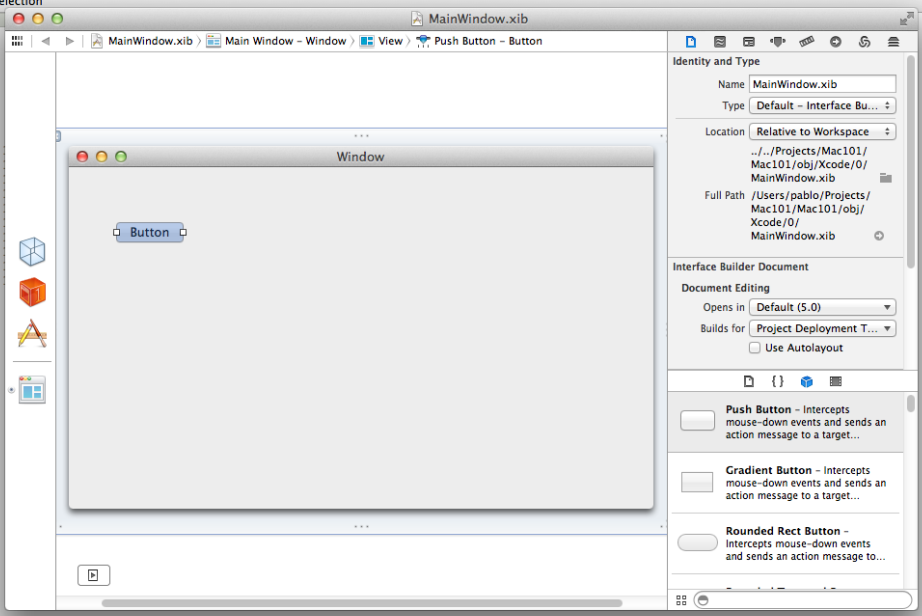Open the Quick Help inspector
The height and width of the screenshot is (616, 922).
719,41
